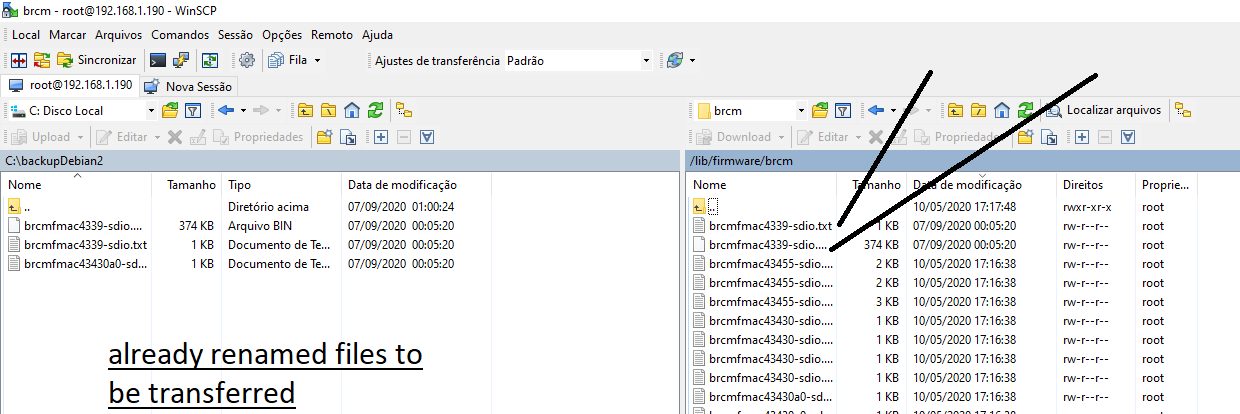Refresh the local panel
The width and height of the screenshot is (1240, 414).
[x=375, y=110]
